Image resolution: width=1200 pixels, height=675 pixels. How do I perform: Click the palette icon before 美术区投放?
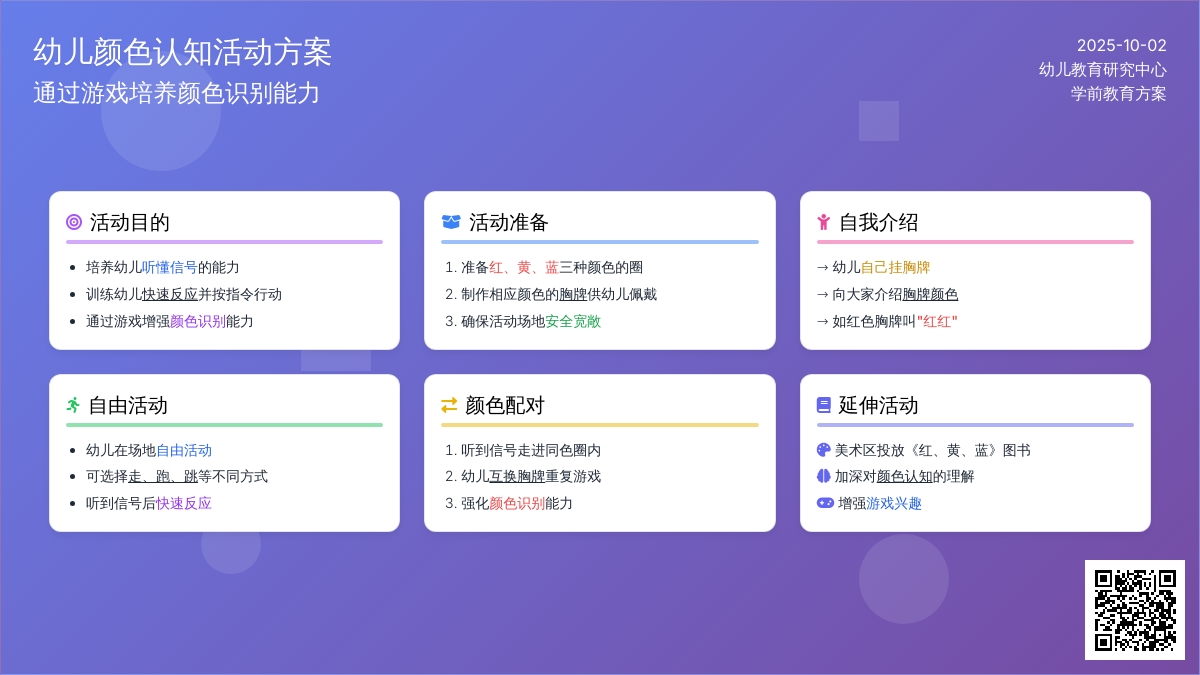[x=824, y=450]
